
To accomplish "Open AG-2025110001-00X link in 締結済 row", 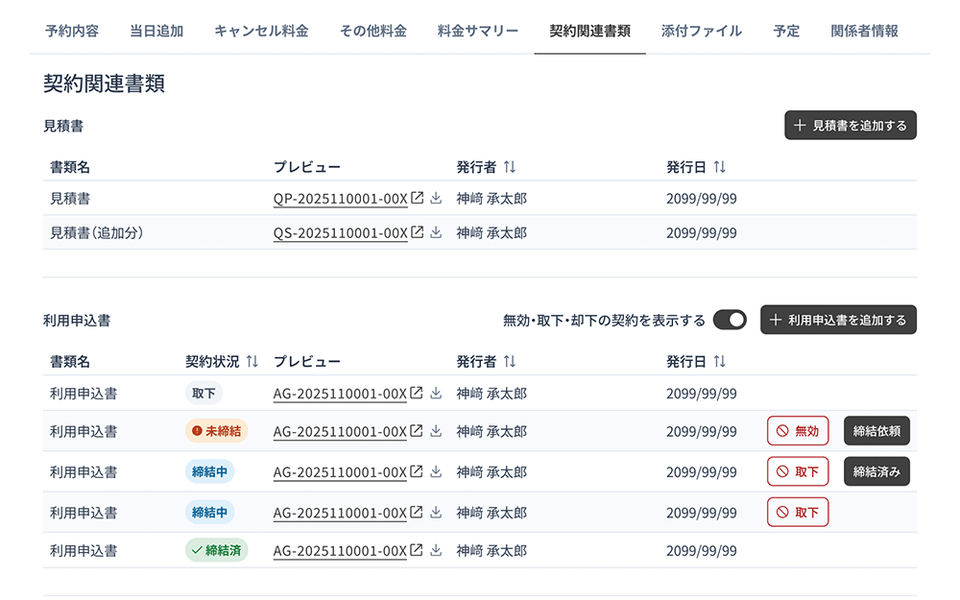I will [340, 551].
